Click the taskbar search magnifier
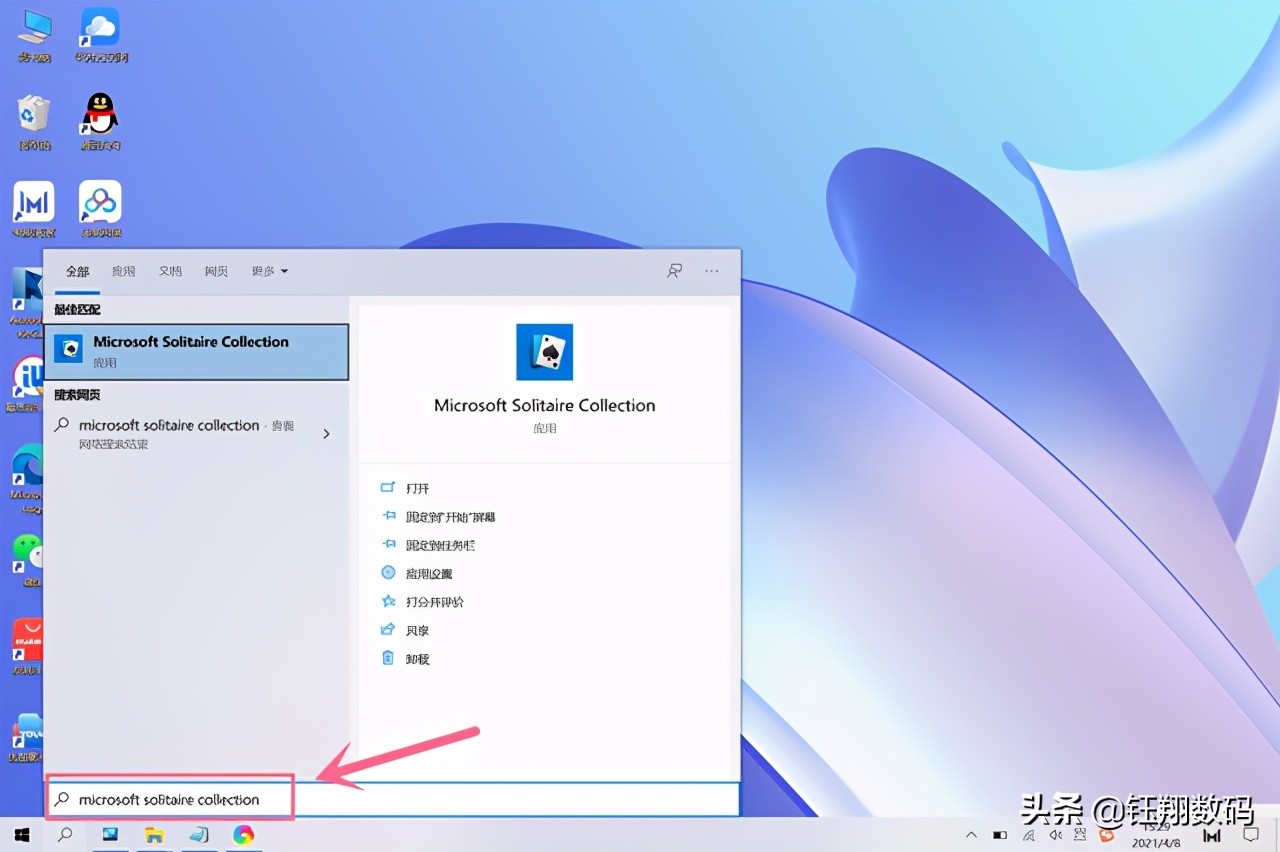 click(65, 834)
